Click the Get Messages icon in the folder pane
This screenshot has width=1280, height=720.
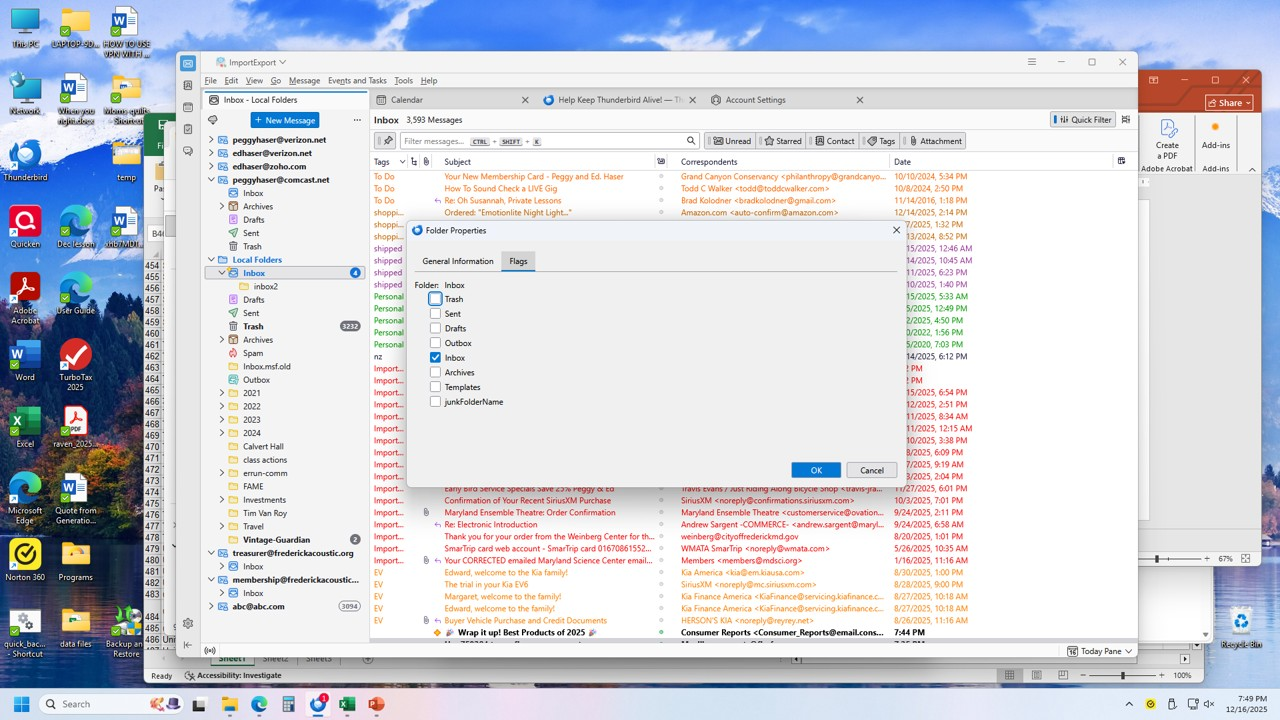212,120
